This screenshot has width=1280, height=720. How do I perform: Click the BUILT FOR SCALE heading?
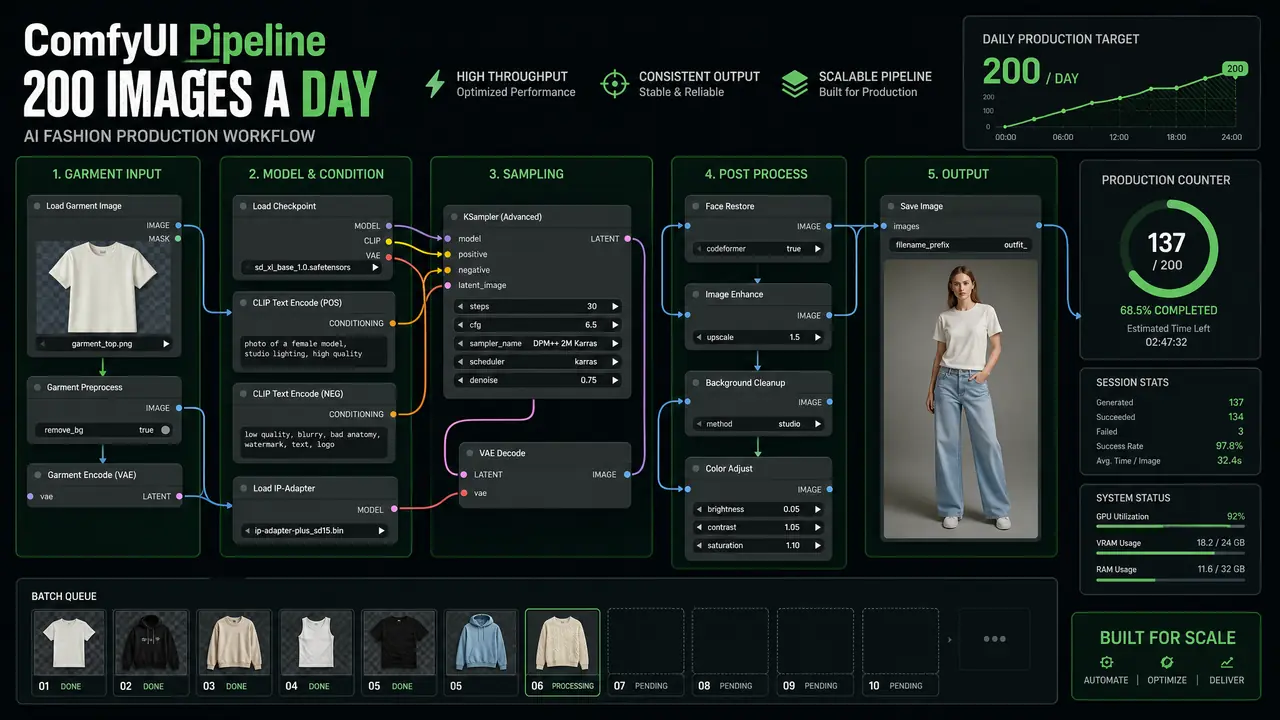(1167, 638)
